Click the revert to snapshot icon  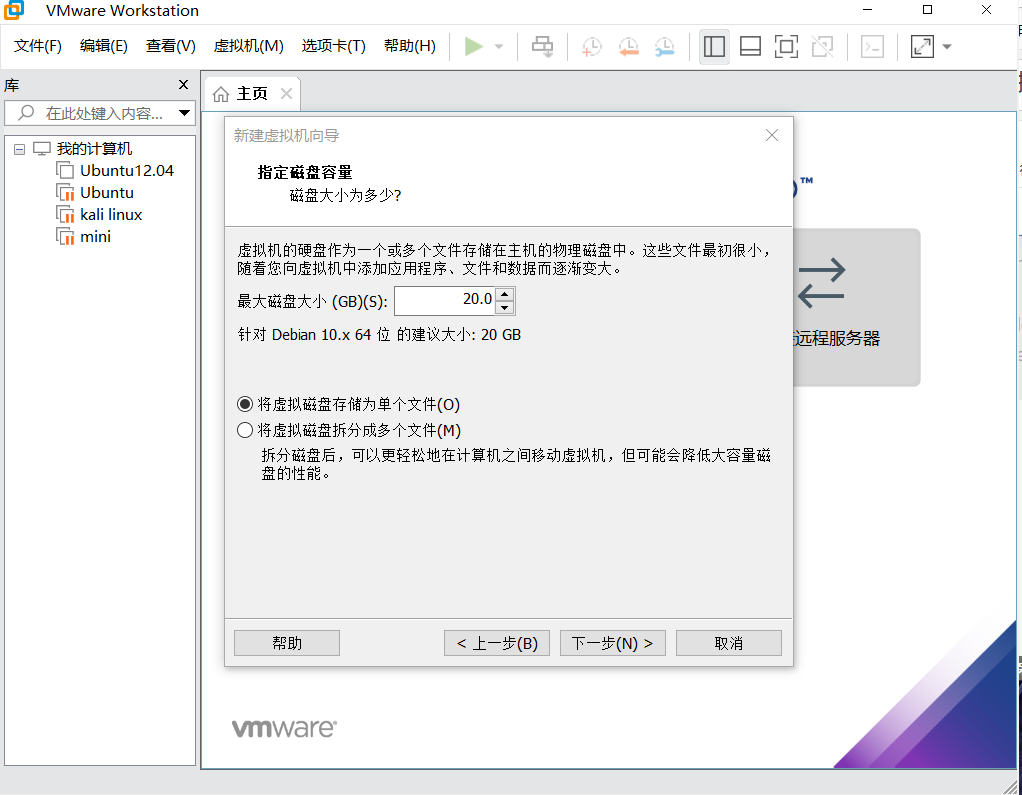click(x=628, y=47)
